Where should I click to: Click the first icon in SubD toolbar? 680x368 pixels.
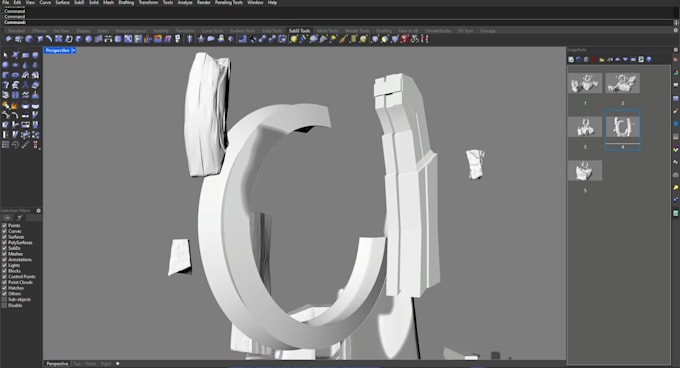pyautogui.click(x=9, y=39)
